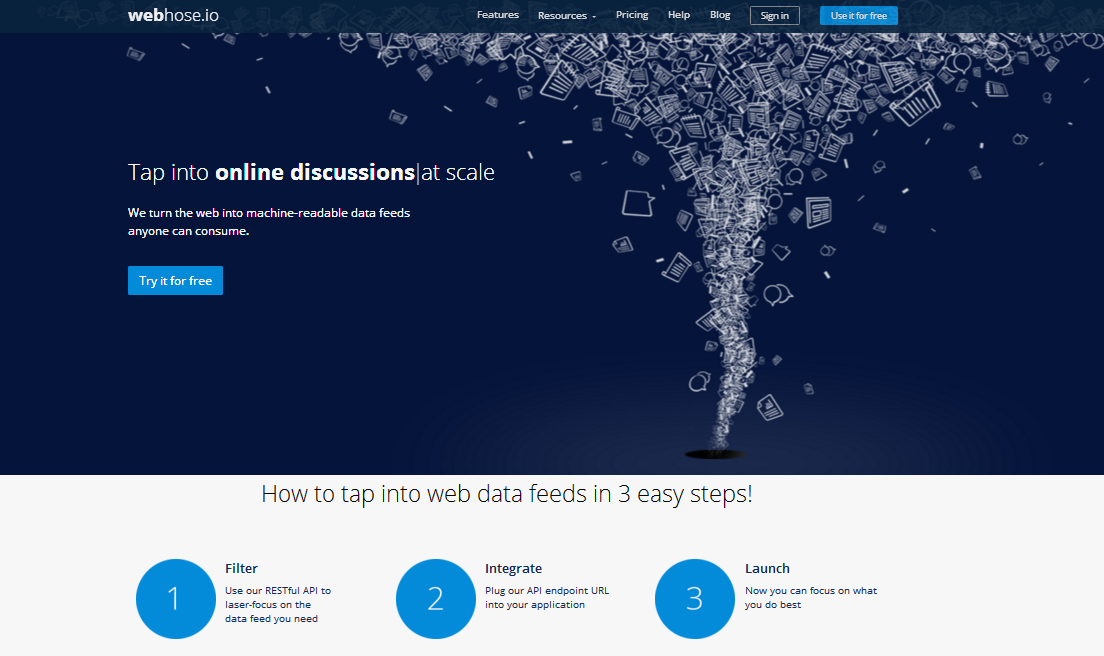
Task: Click the 'How to tap into web data feeds' heading
Action: 507,494
